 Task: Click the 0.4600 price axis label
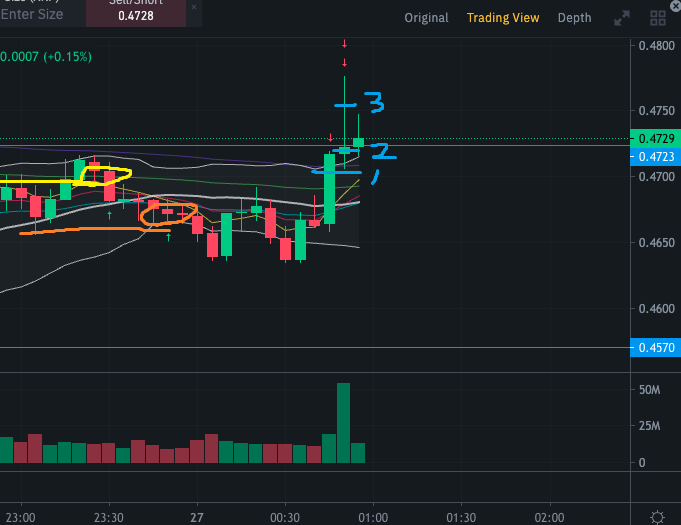(656, 309)
